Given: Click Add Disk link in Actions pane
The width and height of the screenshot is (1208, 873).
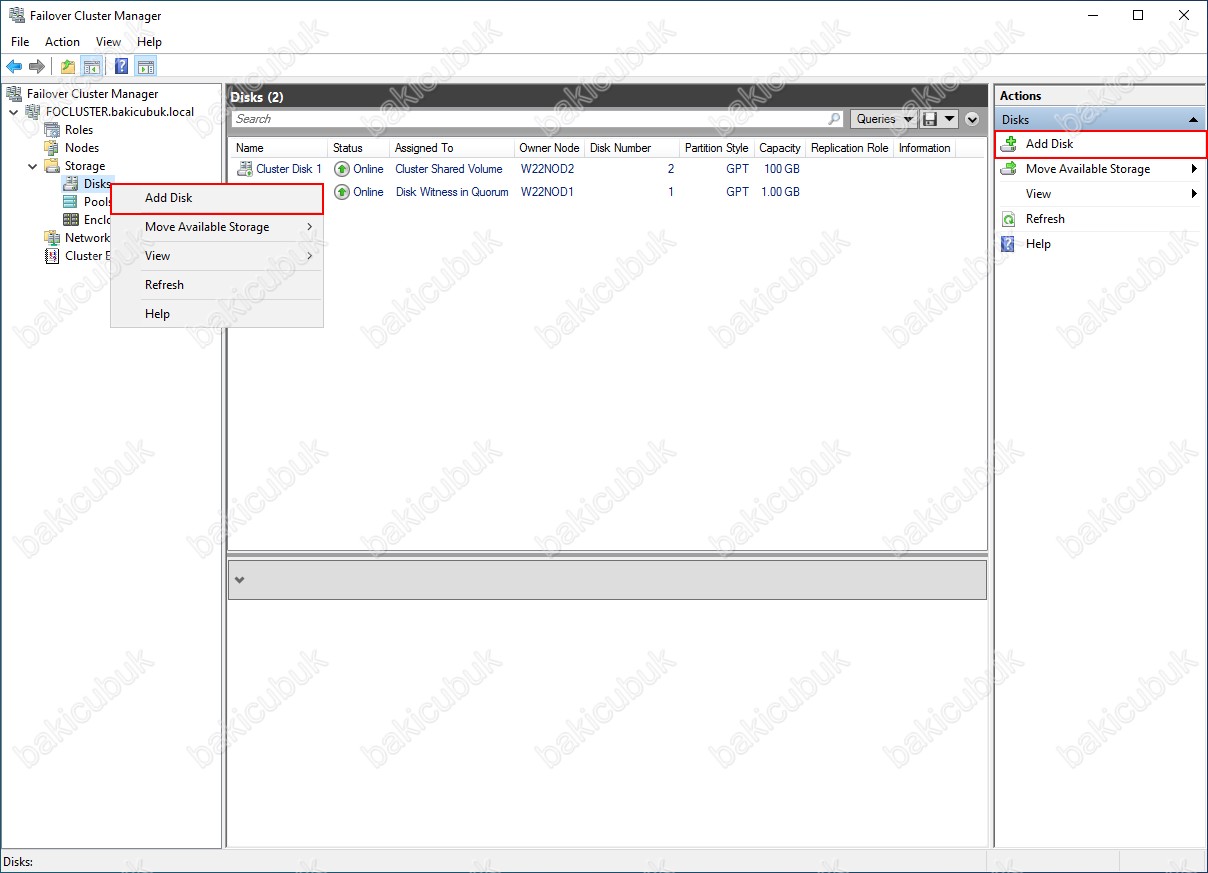Looking at the screenshot, I should [x=1049, y=144].
